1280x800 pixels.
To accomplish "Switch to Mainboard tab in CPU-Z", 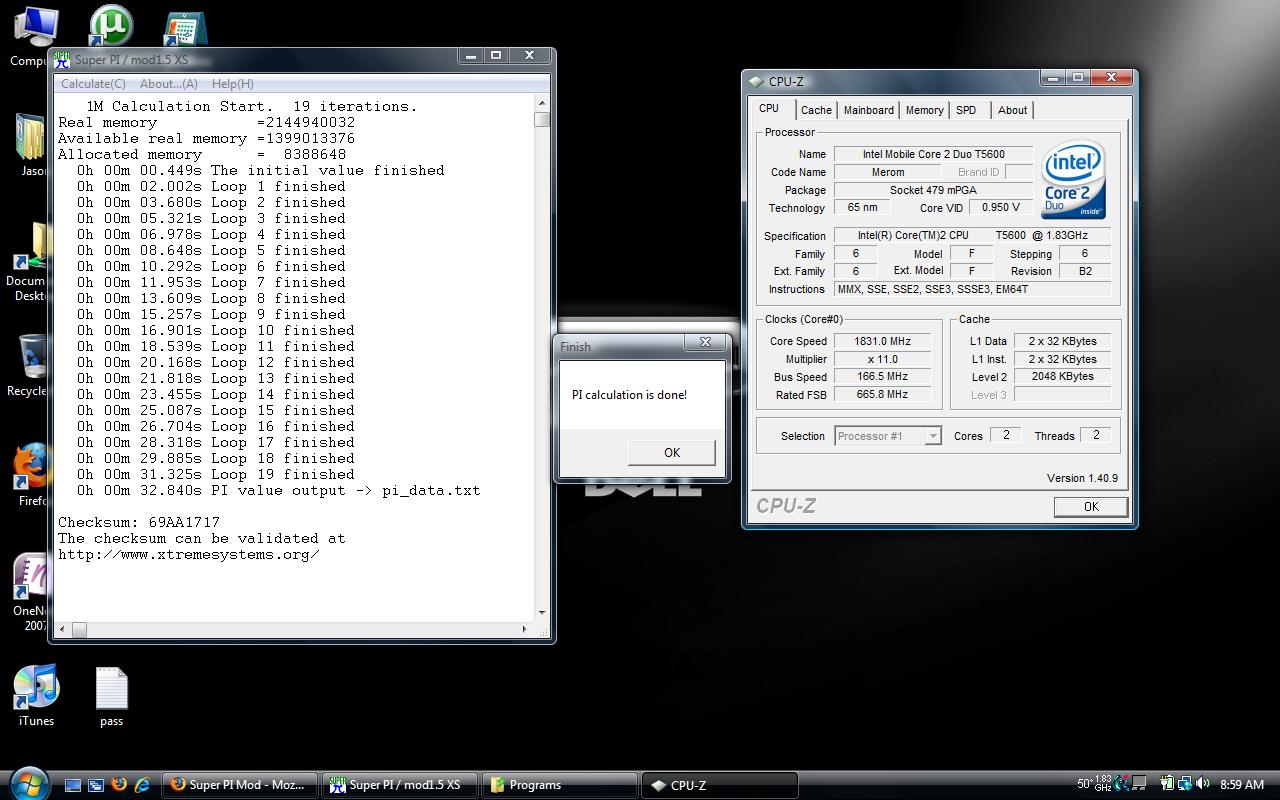I will (868, 110).
